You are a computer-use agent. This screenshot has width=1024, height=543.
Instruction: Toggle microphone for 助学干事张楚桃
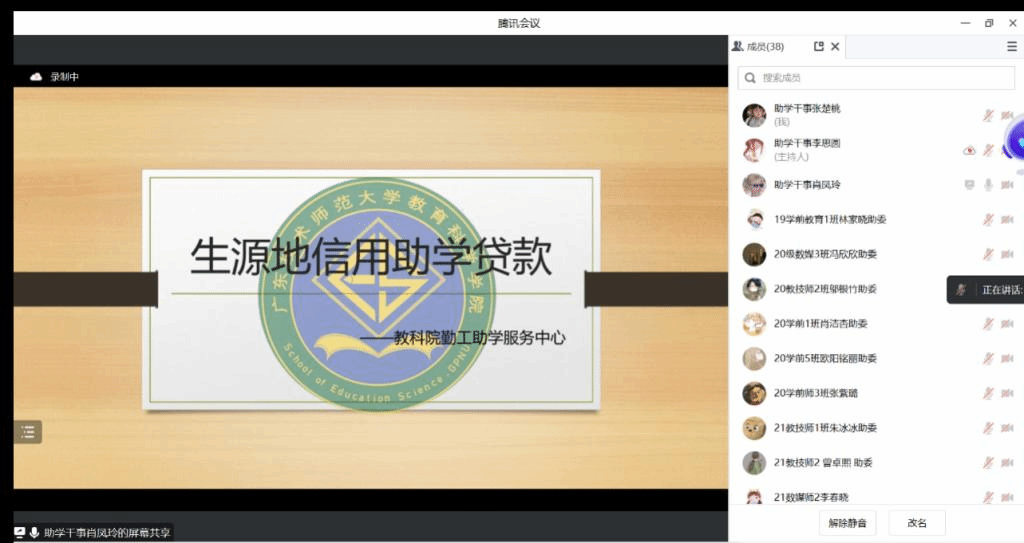tap(988, 115)
